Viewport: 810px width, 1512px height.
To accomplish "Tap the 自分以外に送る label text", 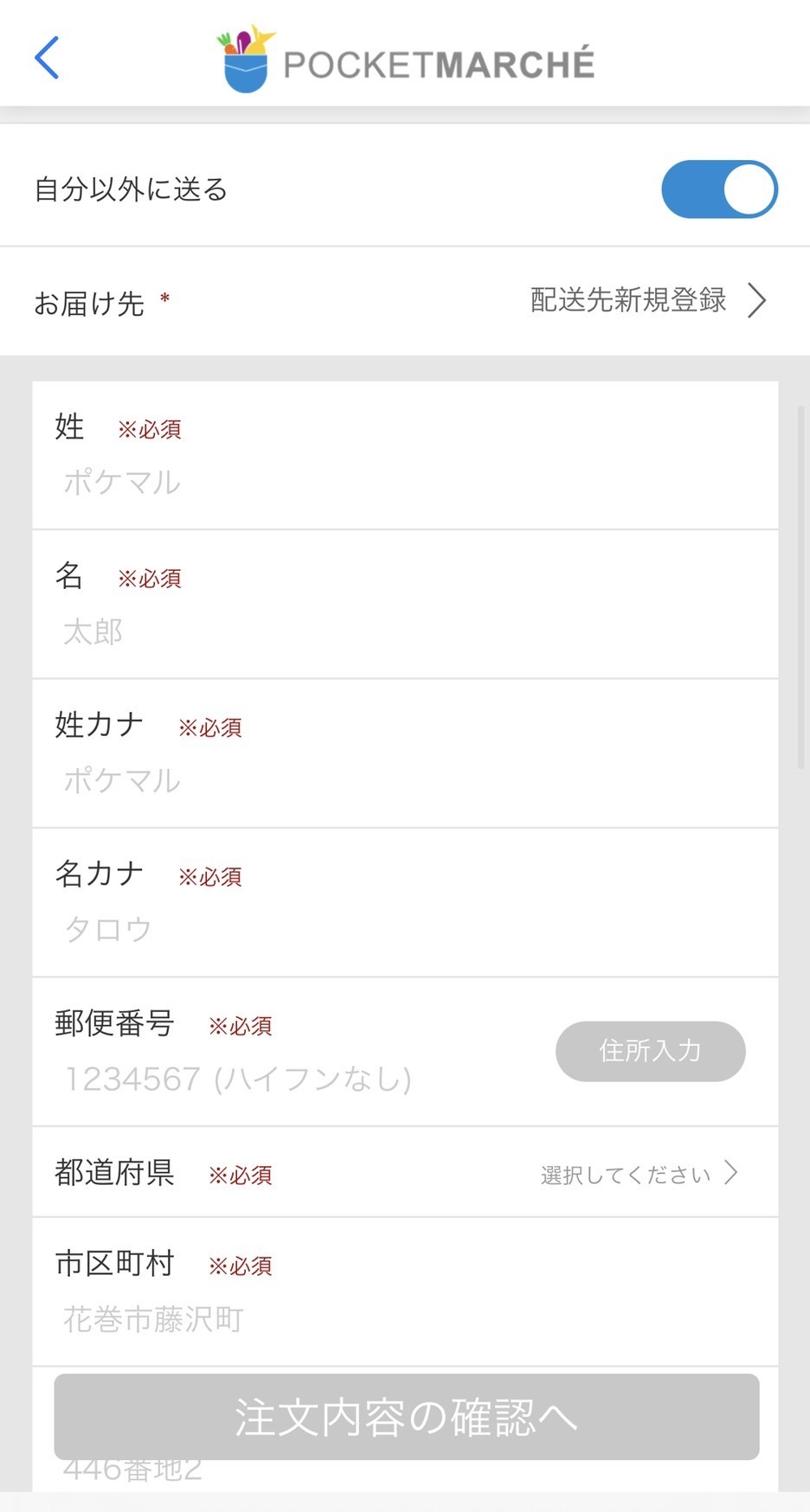I will tap(131, 189).
